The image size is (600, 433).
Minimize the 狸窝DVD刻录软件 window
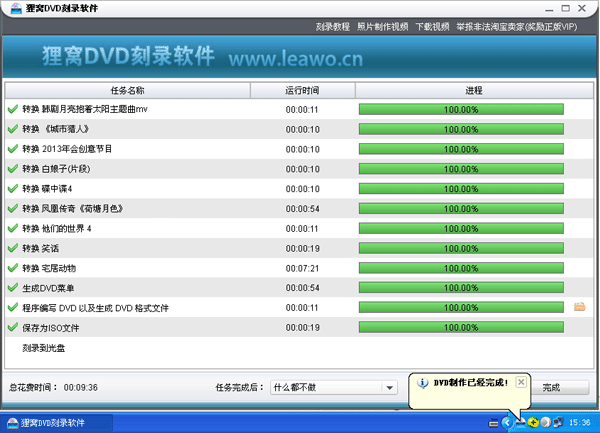click(x=549, y=8)
